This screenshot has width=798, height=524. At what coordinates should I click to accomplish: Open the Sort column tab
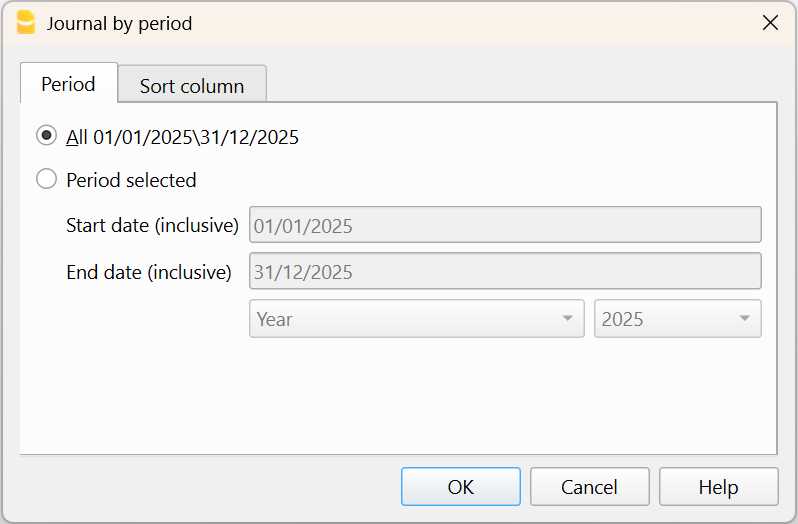coord(192,86)
